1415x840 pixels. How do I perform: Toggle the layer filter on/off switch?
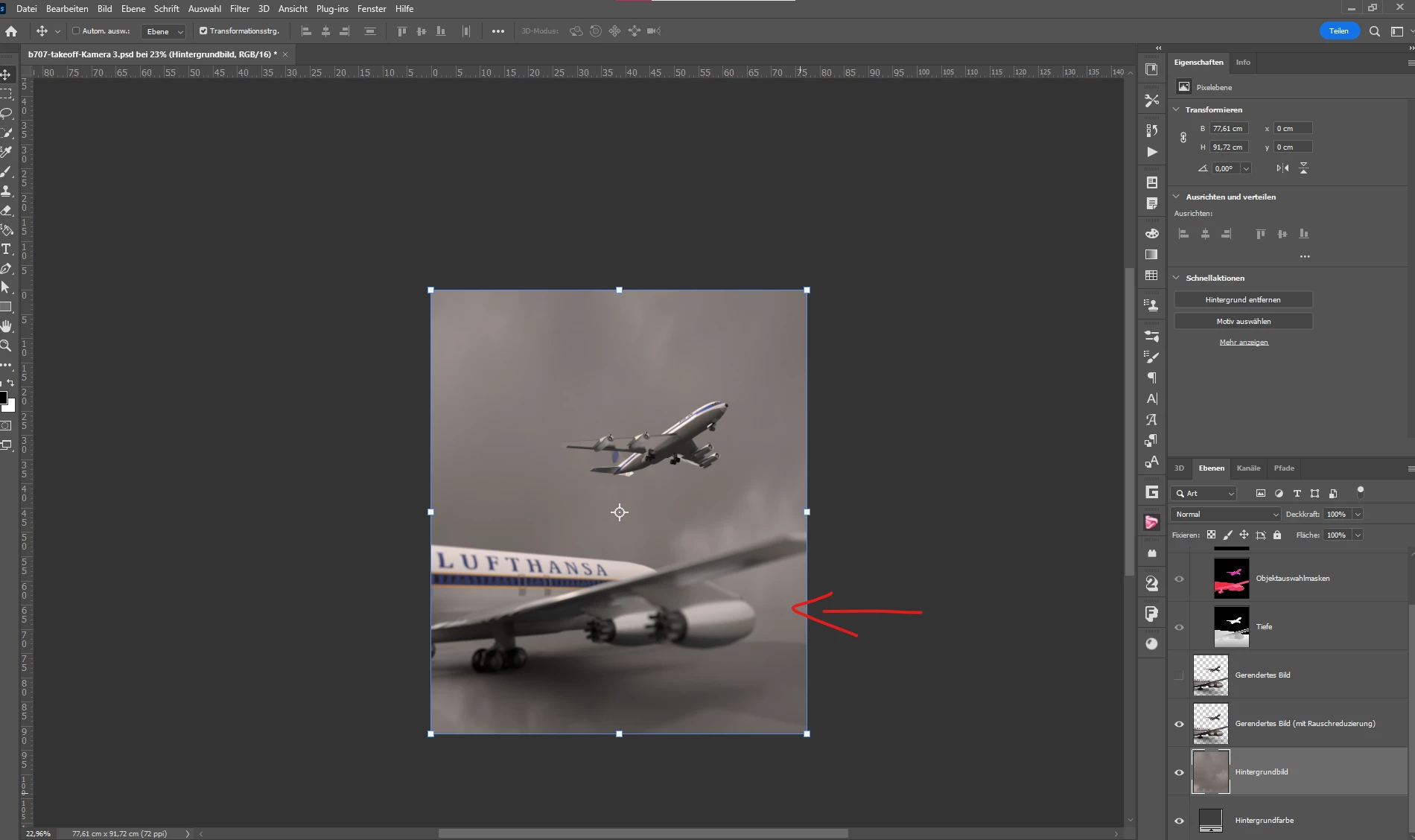(1361, 492)
